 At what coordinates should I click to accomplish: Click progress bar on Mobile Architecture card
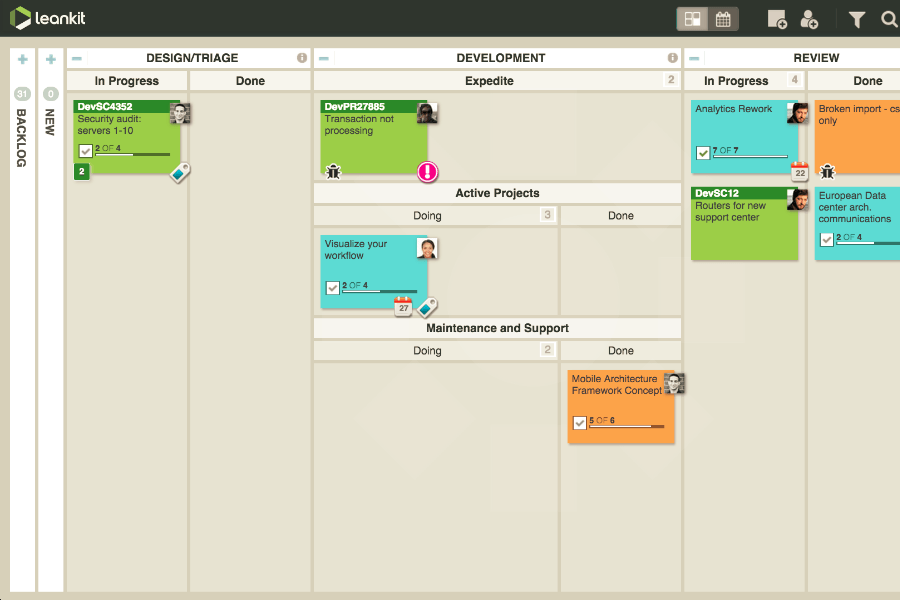(x=627, y=427)
